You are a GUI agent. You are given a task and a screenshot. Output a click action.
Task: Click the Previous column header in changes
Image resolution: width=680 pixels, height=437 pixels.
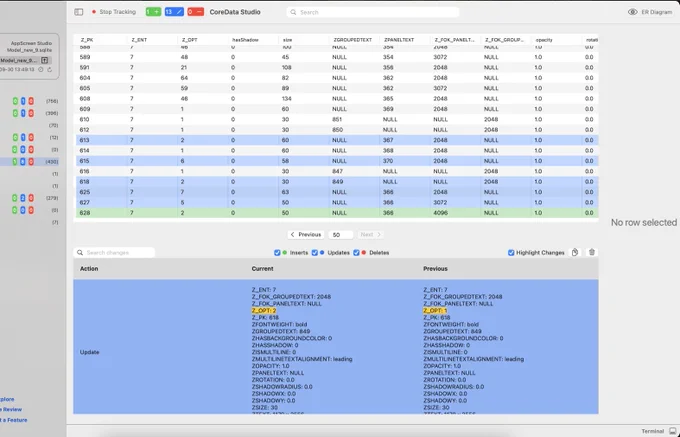[435, 269]
